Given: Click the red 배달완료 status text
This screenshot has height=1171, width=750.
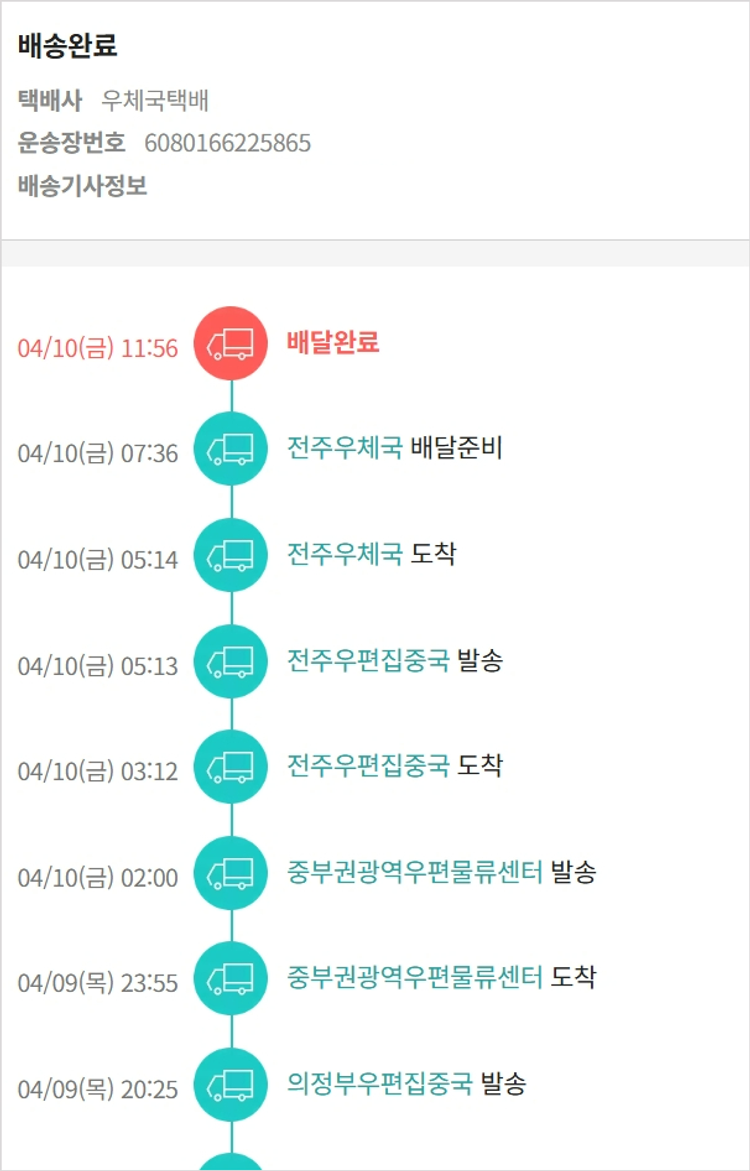Looking at the screenshot, I should 333,343.
